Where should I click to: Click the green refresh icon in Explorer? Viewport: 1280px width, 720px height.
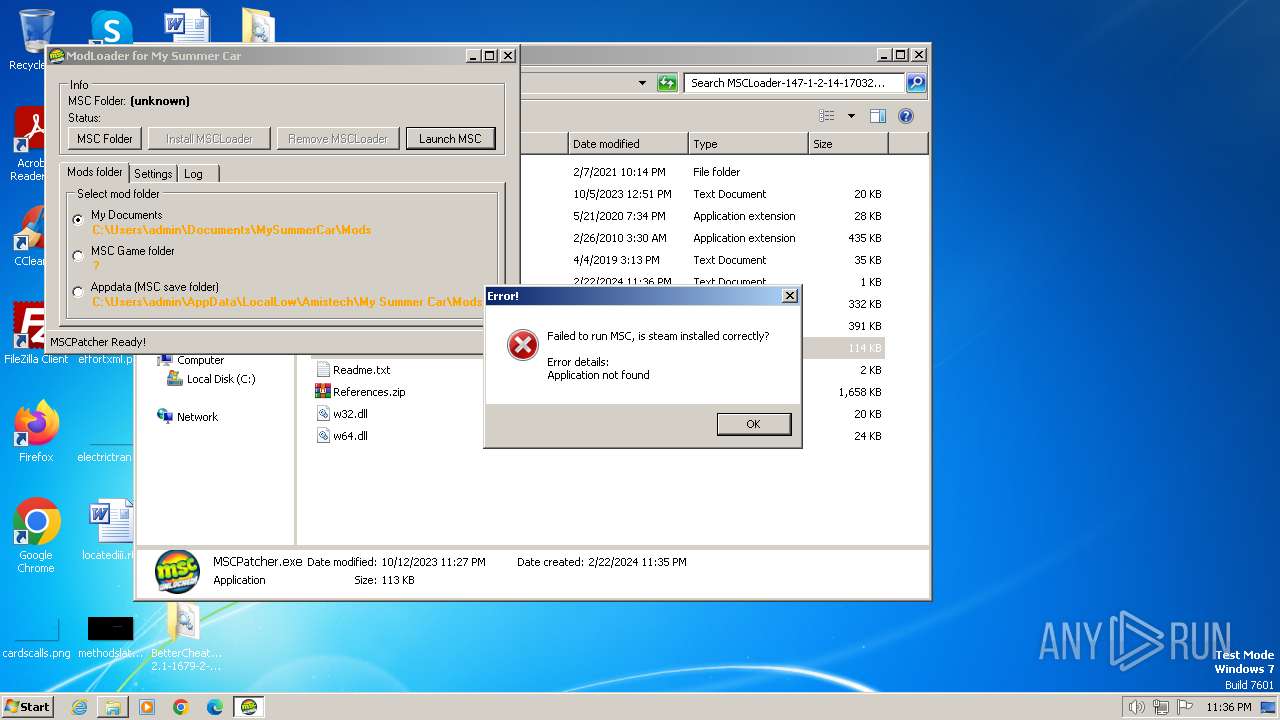(x=667, y=83)
